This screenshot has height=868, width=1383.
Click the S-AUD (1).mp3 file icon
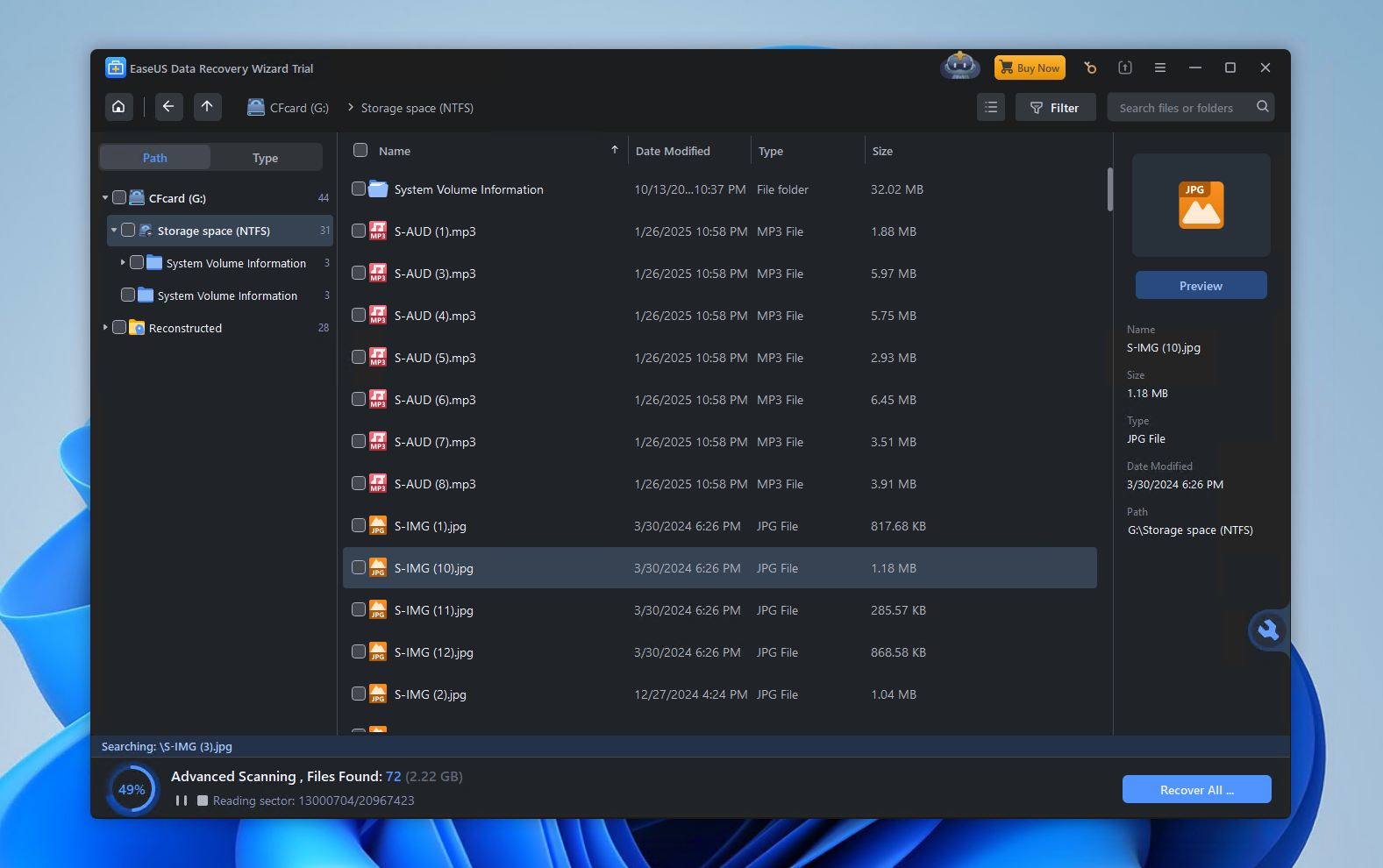pyautogui.click(x=378, y=231)
